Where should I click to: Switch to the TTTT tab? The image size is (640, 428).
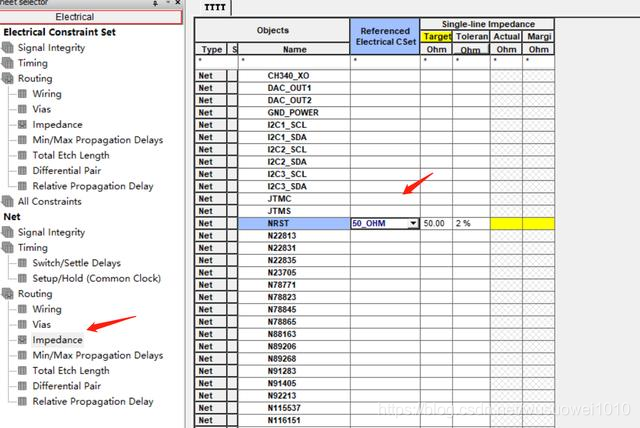(213, 7)
